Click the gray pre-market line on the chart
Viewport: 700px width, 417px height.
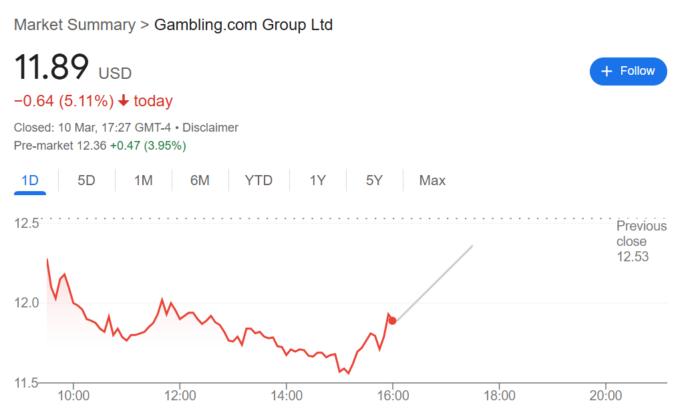(x=435, y=280)
